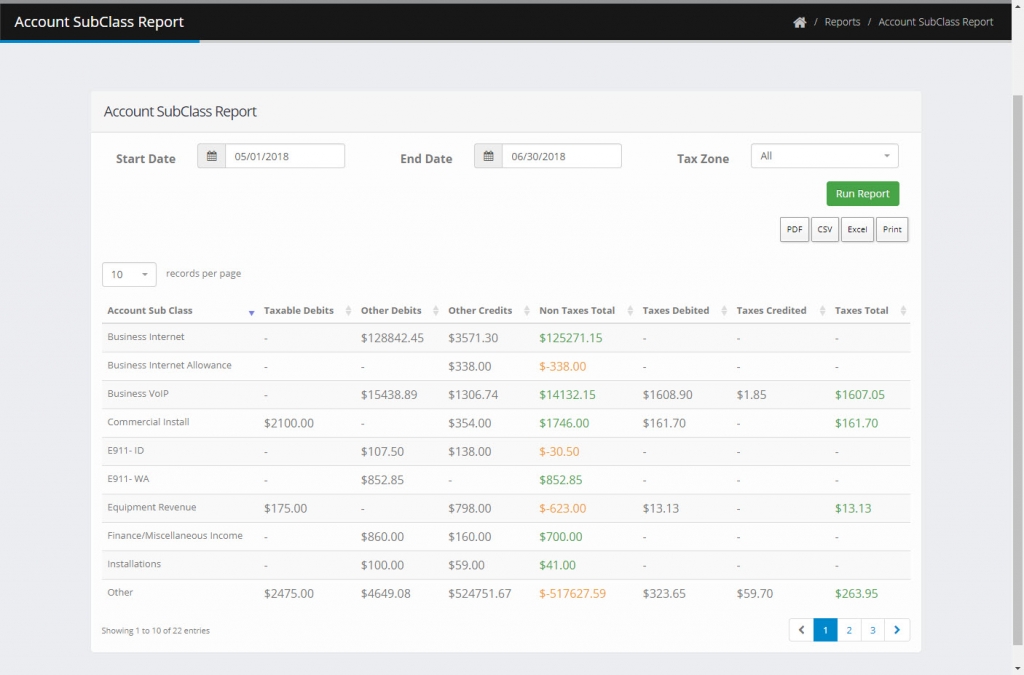
Task: Click the Start Date calendar icon
Action: (211, 156)
